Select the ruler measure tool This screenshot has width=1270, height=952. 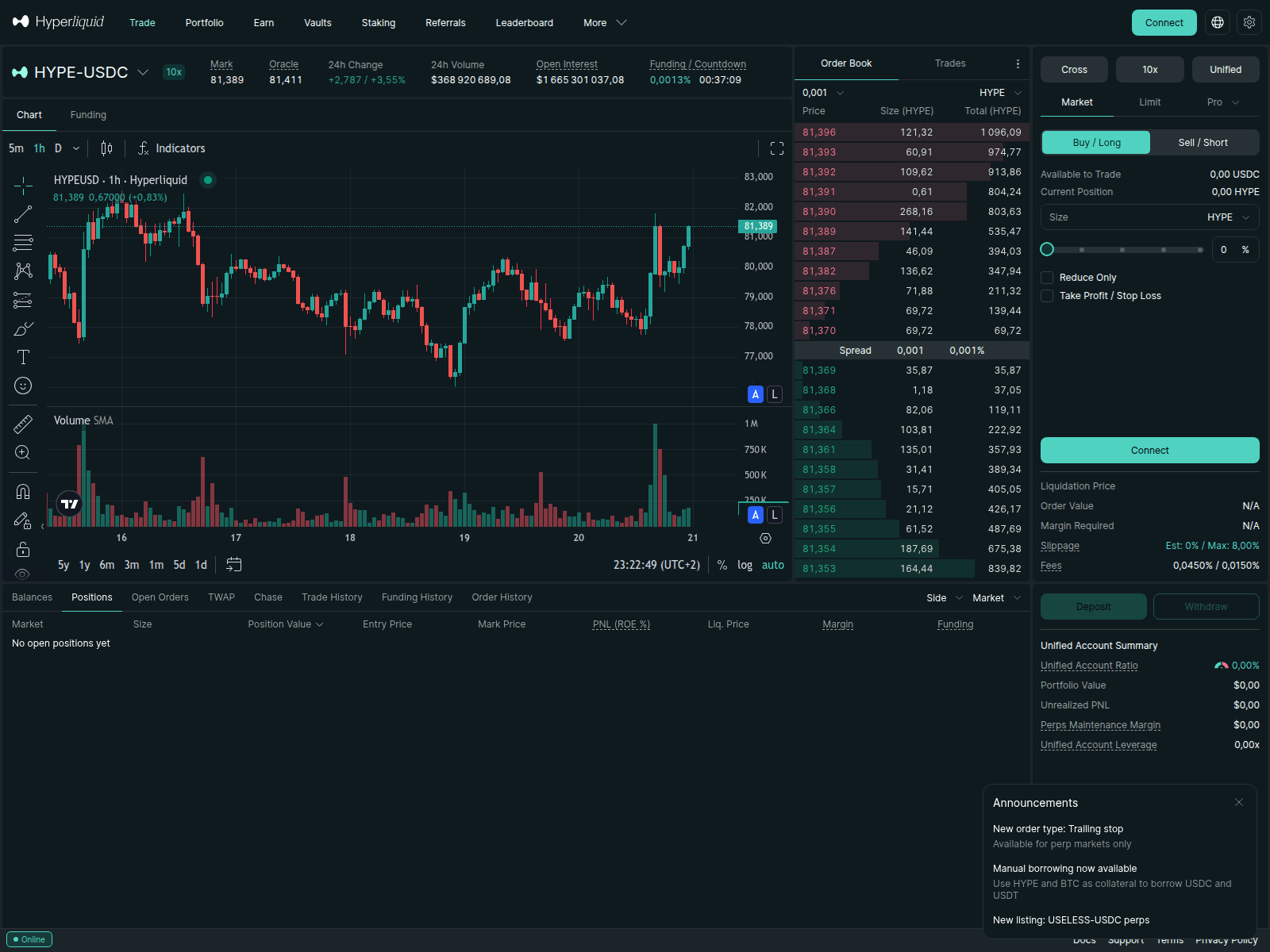tap(23, 424)
